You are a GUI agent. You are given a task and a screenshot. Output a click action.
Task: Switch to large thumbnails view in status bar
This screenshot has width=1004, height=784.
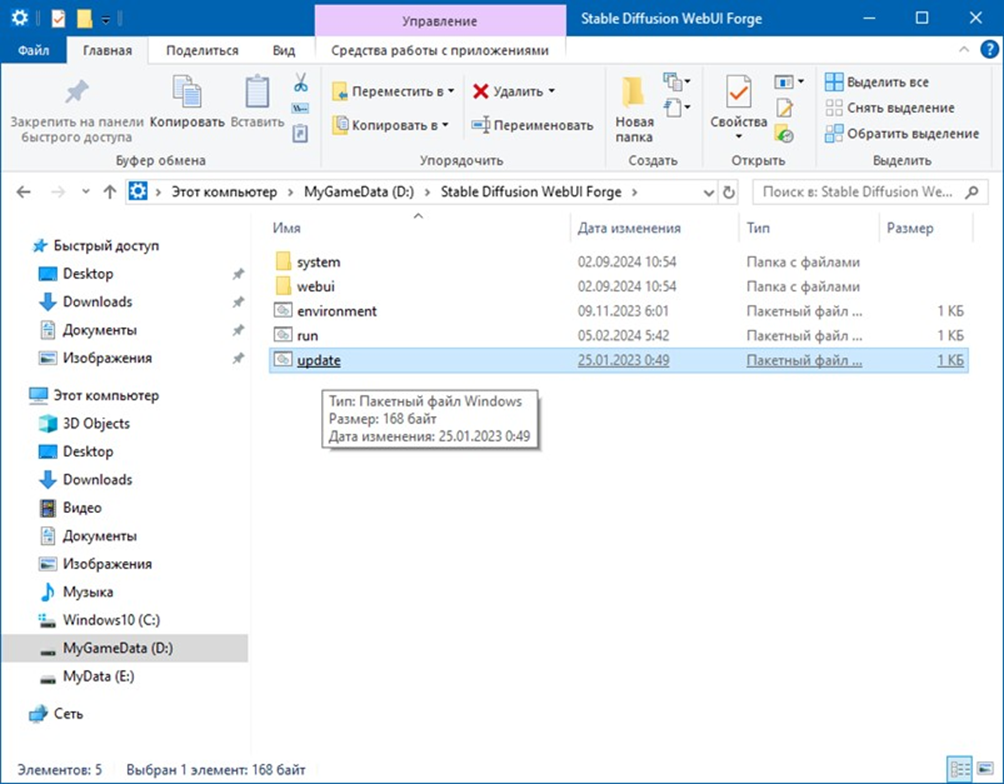(x=984, y=769)
